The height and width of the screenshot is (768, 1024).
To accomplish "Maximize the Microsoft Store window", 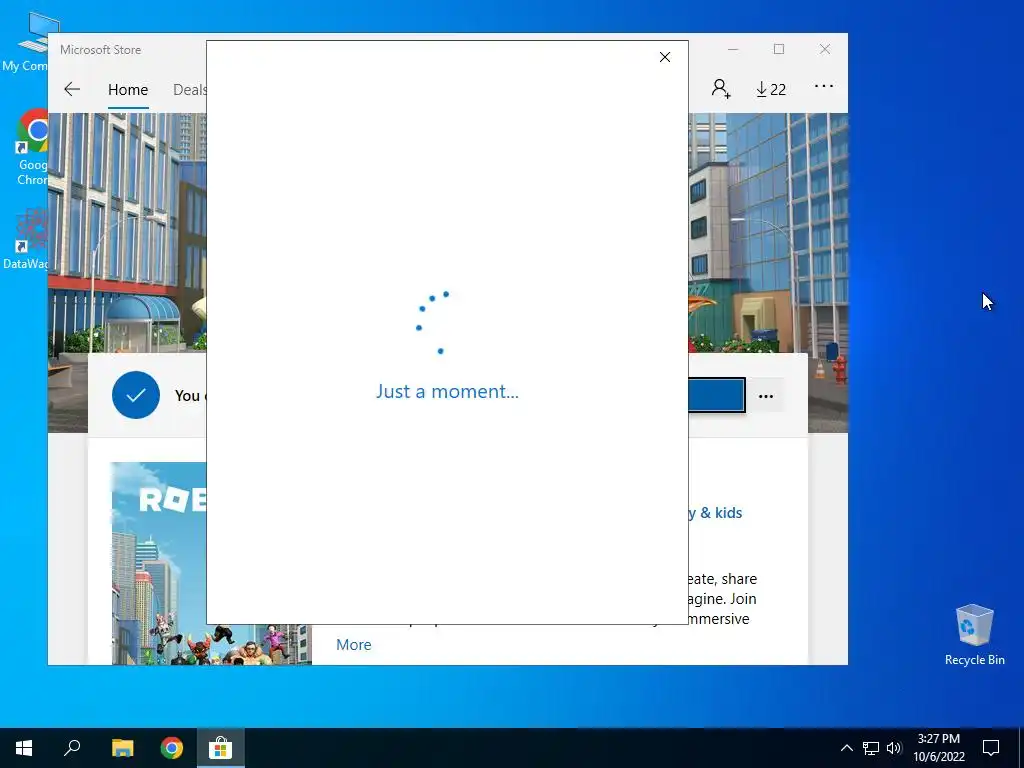I will click(x=779, y=50).
